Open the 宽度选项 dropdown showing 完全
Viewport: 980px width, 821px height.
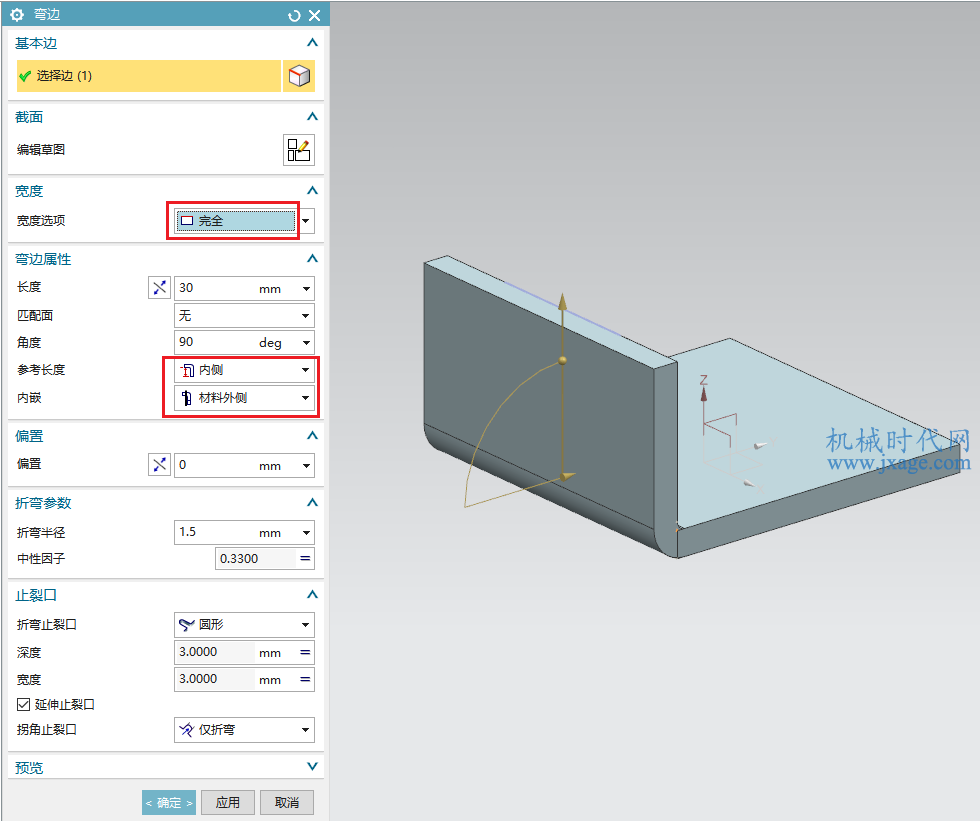(244, 221)
